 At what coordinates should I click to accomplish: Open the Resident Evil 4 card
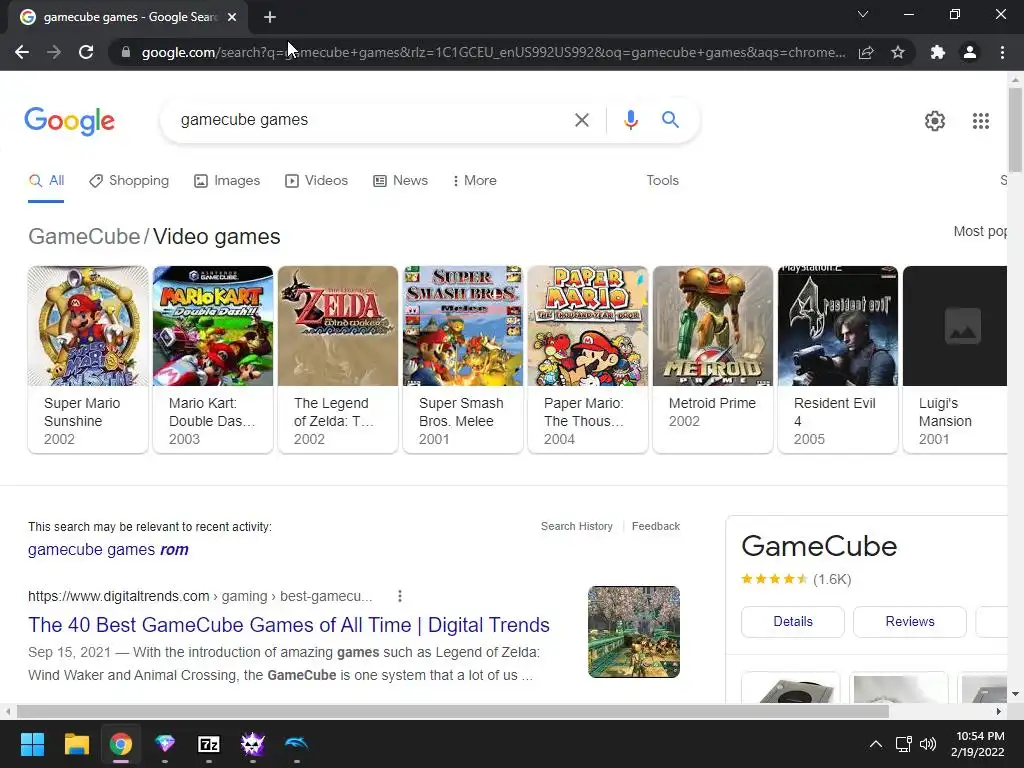[838, 359]
